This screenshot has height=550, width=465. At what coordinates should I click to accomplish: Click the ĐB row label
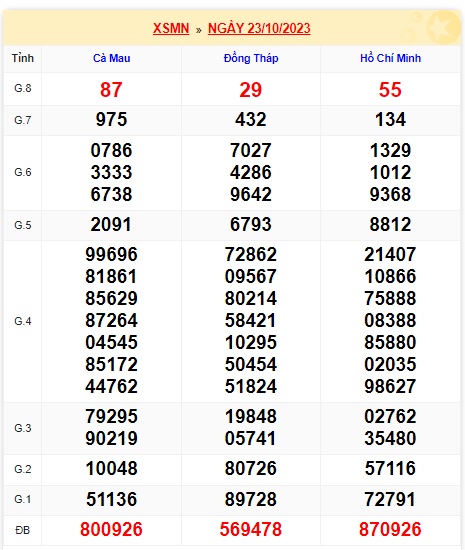coord(22,530)
